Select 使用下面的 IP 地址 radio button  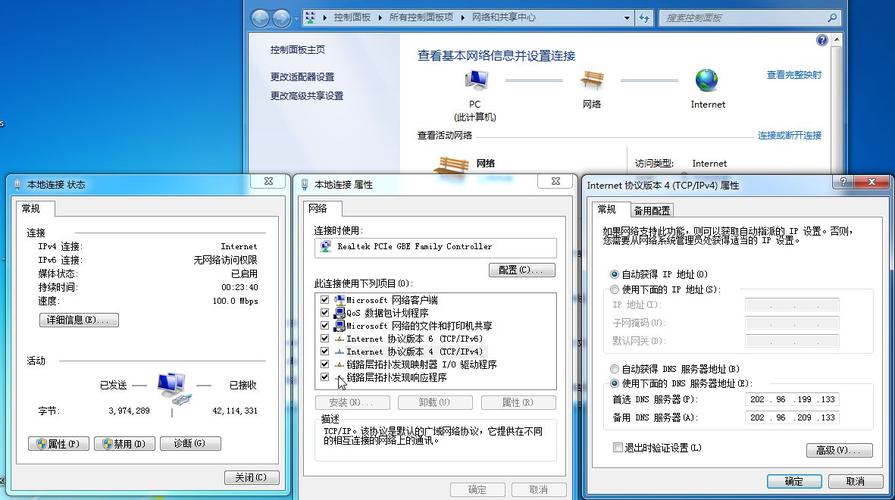614,290
